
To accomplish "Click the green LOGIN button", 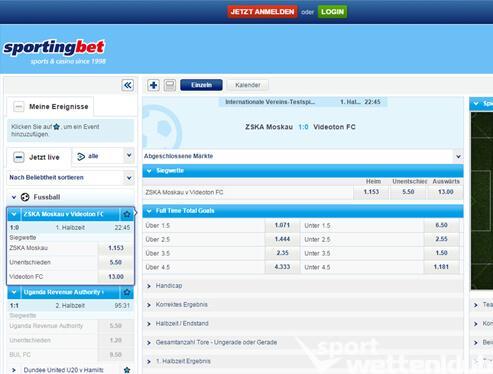I will click(x=332, y=12).
